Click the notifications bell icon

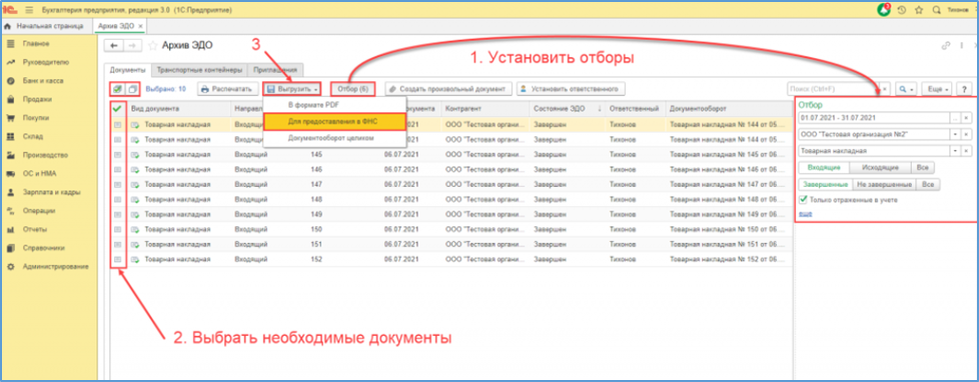pyautogui.click(x=883, y=9)
